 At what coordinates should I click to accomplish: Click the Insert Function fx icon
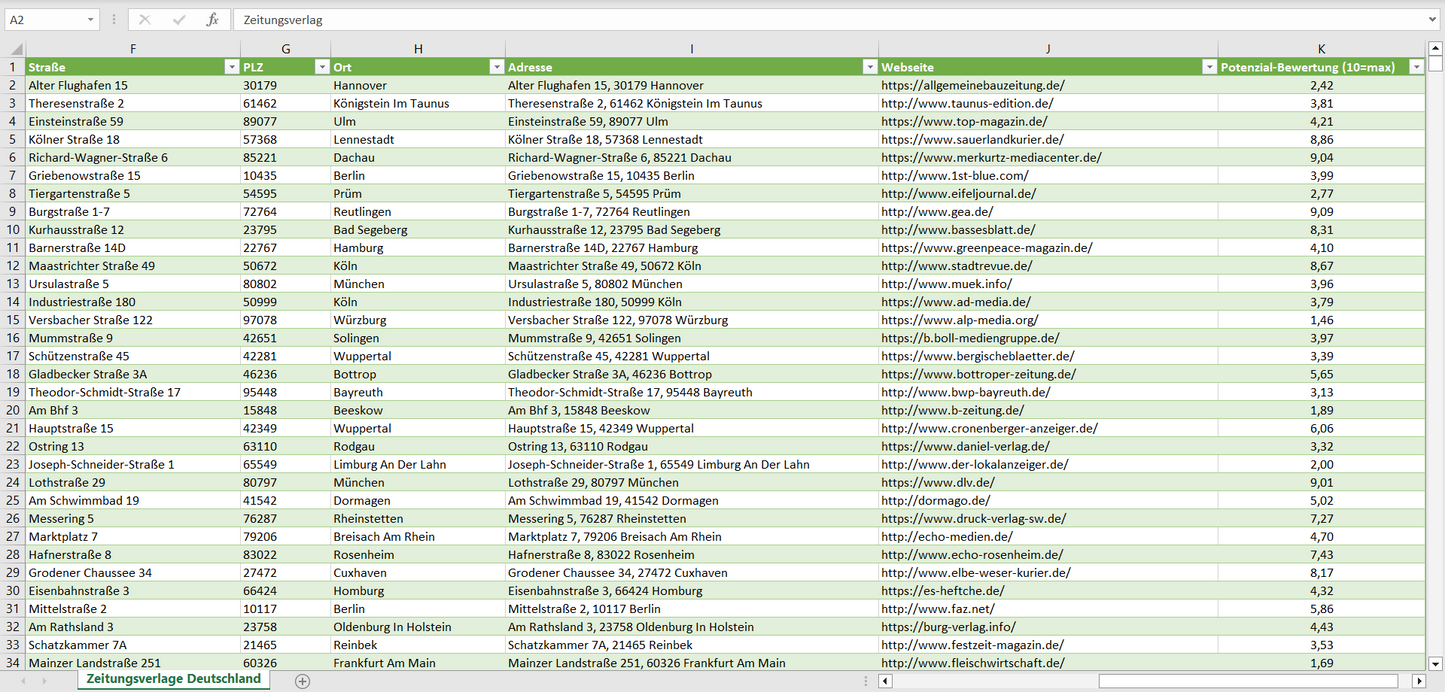212,20
